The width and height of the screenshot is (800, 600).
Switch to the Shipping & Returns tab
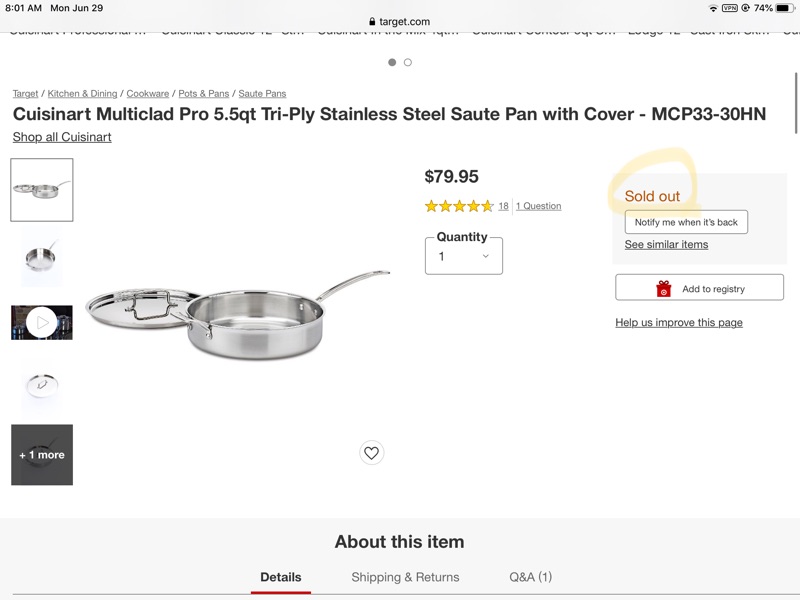(x=405, y=577)
